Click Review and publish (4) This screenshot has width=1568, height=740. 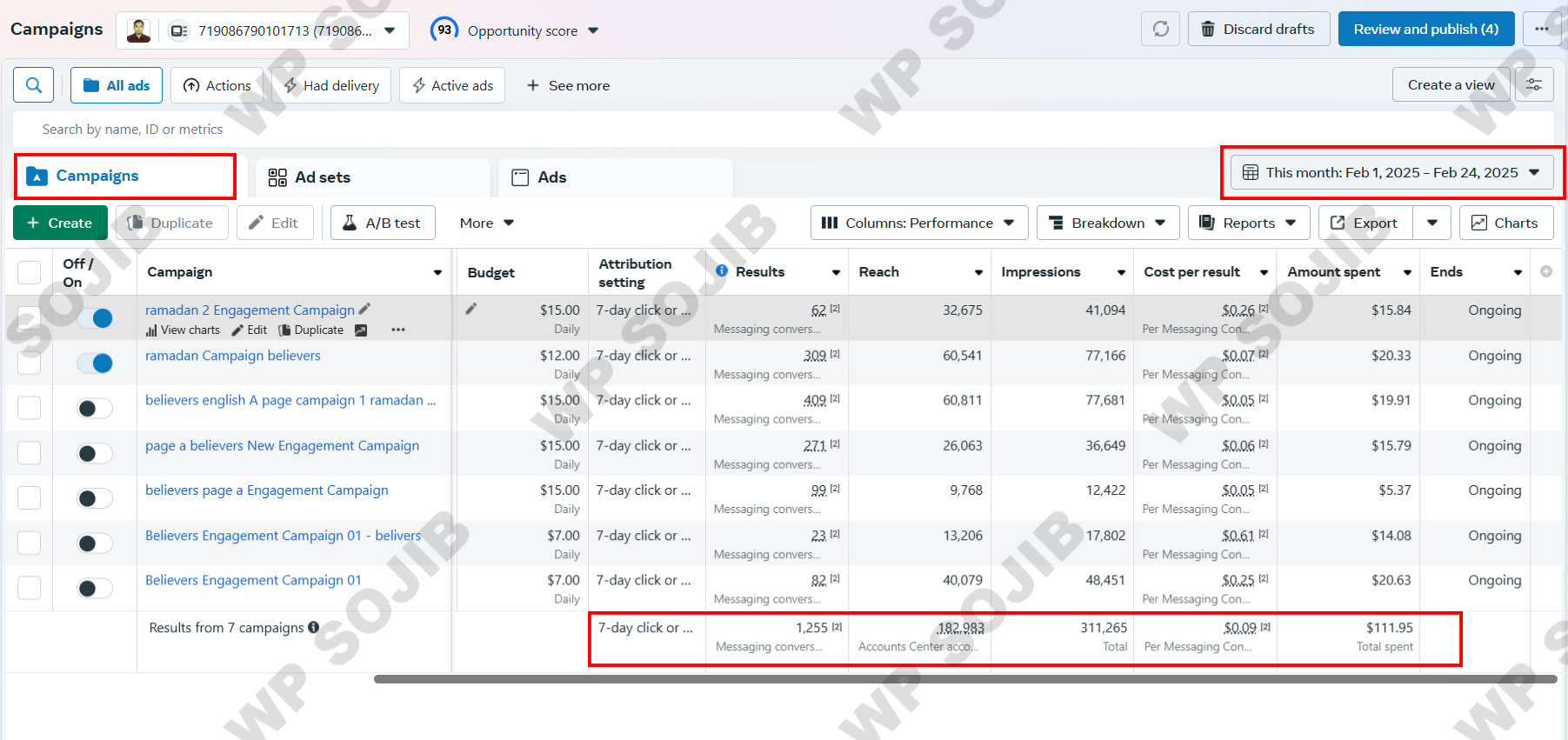[x=1426, y=29]
